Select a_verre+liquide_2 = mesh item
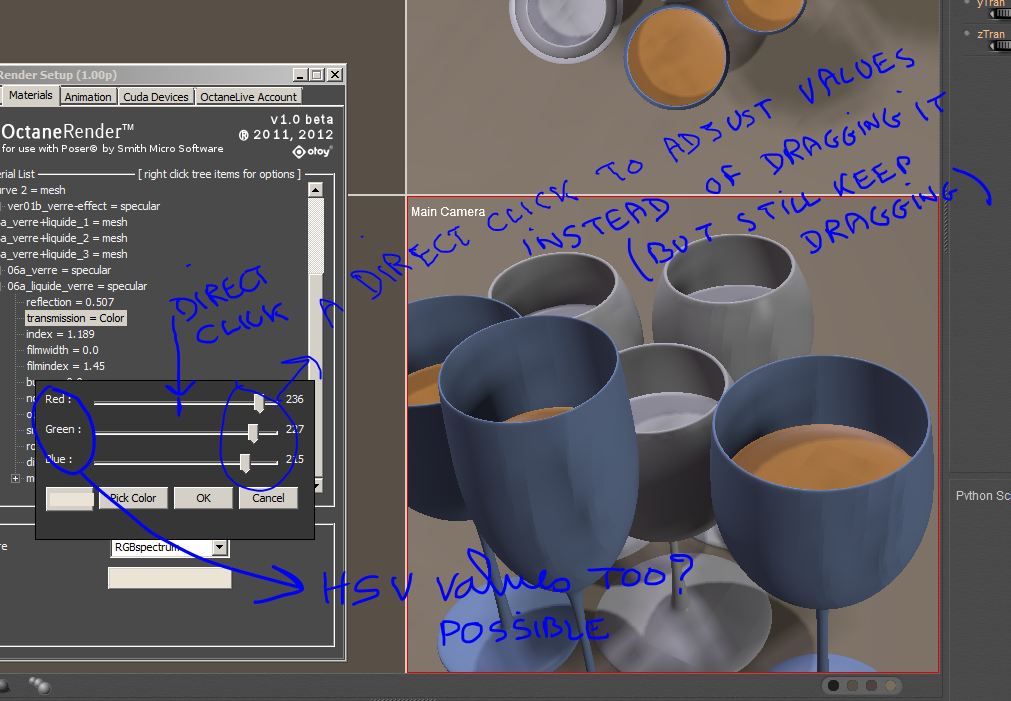This screenshot has height=701, width=1011. click(64, 239)
